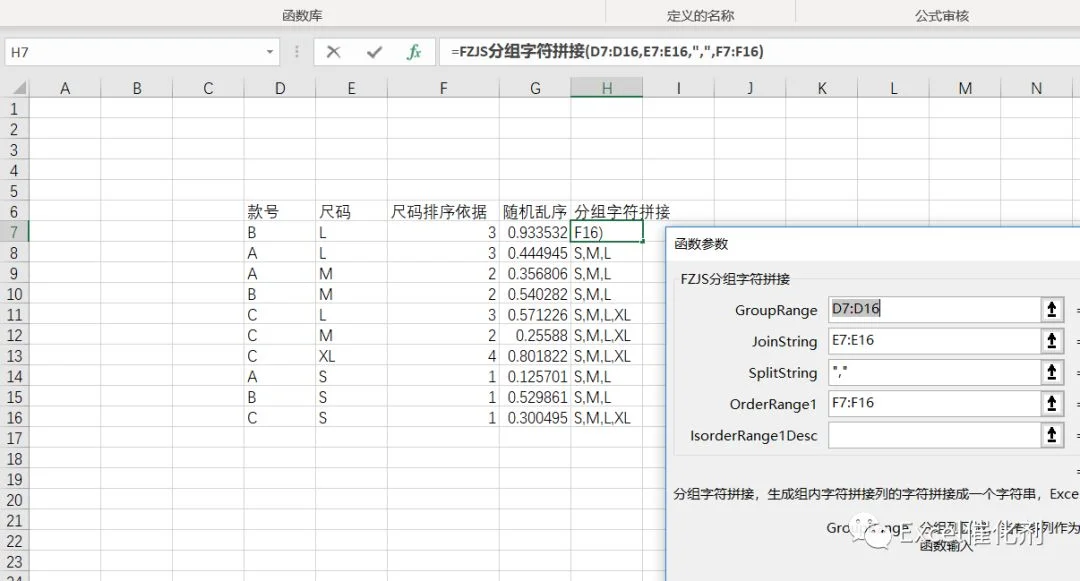
Task: Select row 1 header
Action: tap(14, 109)
